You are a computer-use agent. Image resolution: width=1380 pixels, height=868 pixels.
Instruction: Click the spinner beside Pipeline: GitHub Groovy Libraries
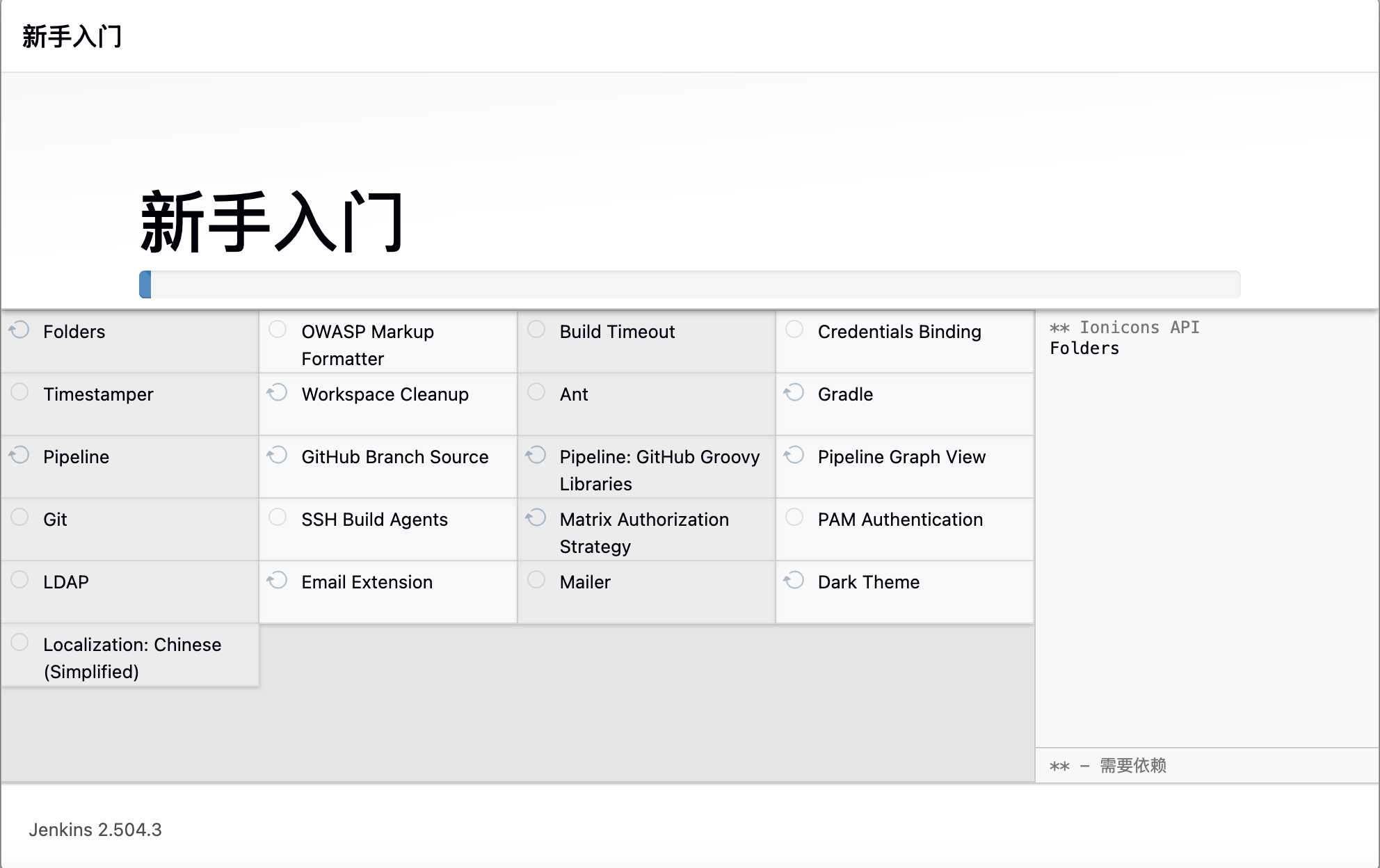click(536, 455)
